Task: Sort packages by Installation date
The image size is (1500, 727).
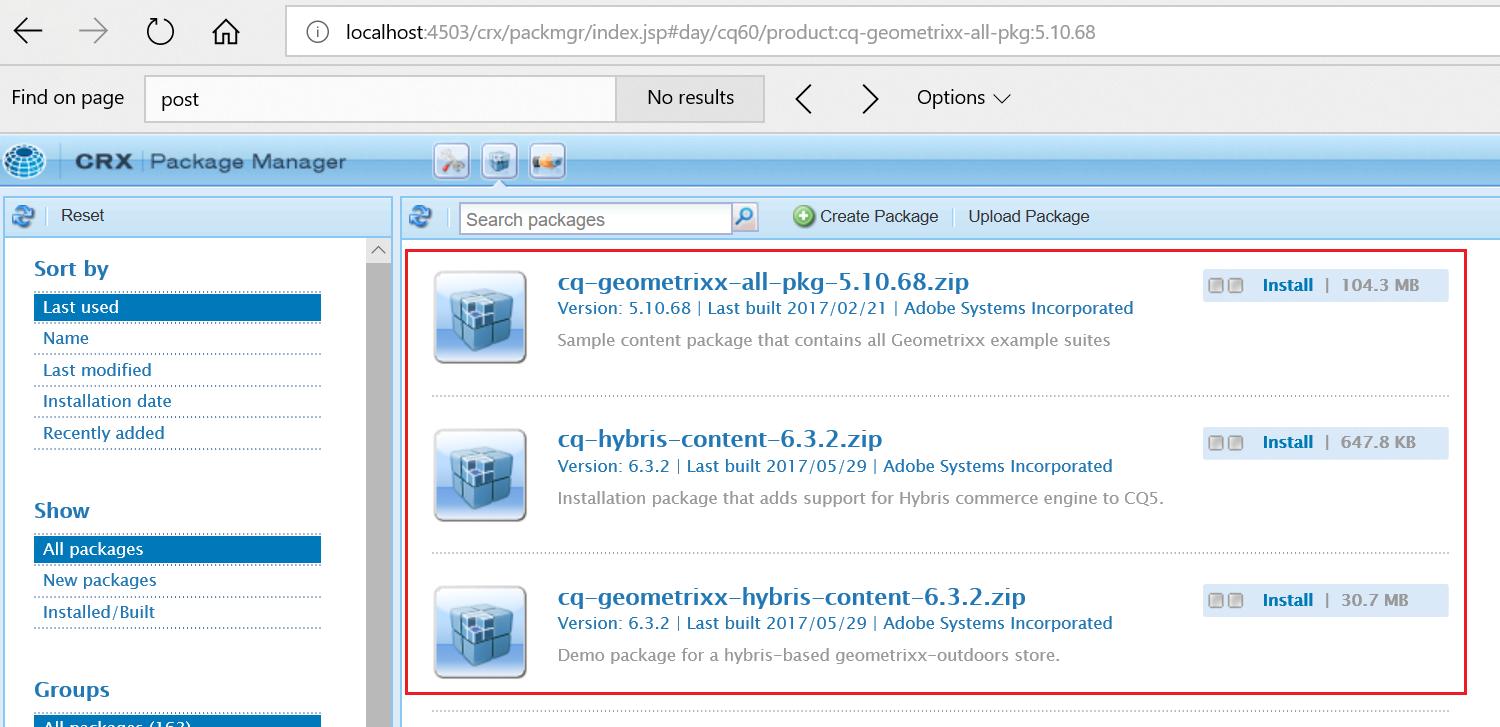Action: 177,401
